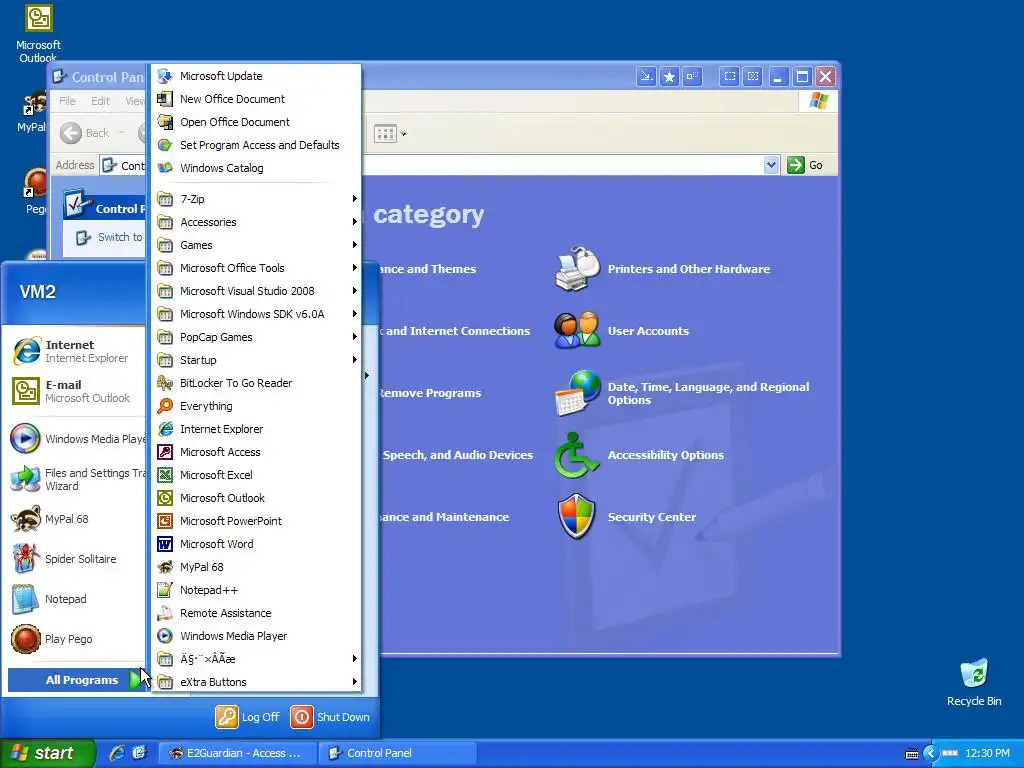This screenshot has width=1024, height=768.
Task: Expand the Accessories submenu arrow
Action: click(x=354, y=222)
